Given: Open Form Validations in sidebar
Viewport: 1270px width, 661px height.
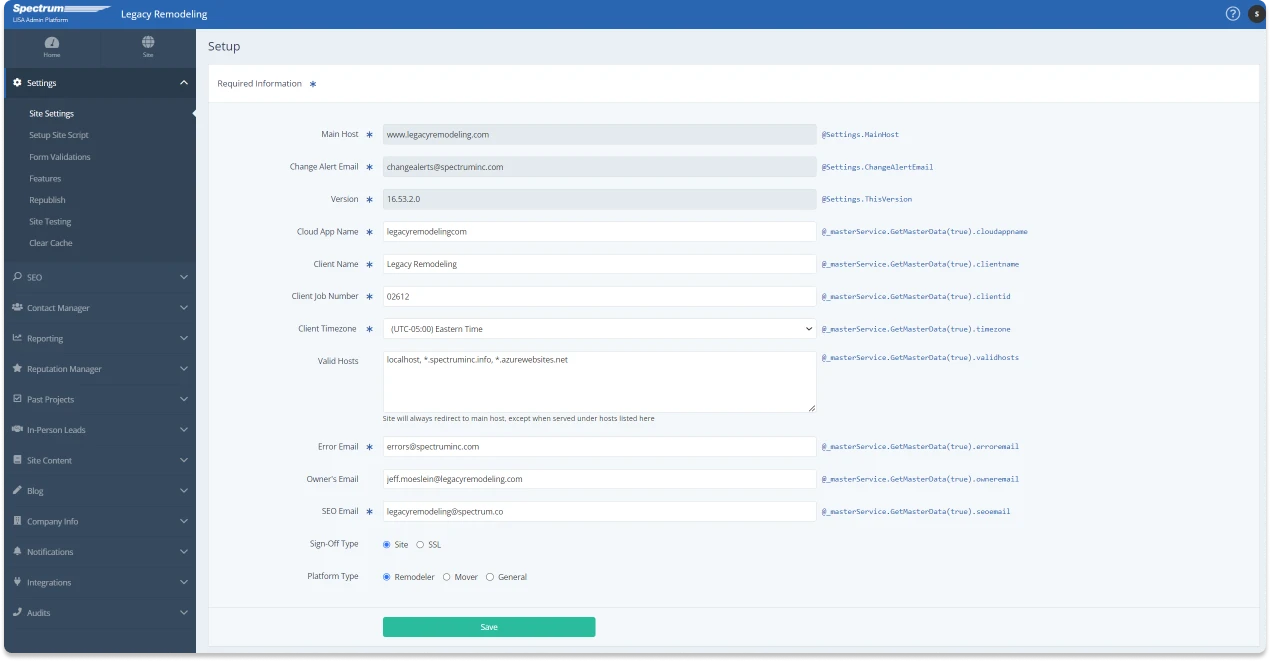Looking at the screenshot, I should pyautogui.click(x=60, y=157).
